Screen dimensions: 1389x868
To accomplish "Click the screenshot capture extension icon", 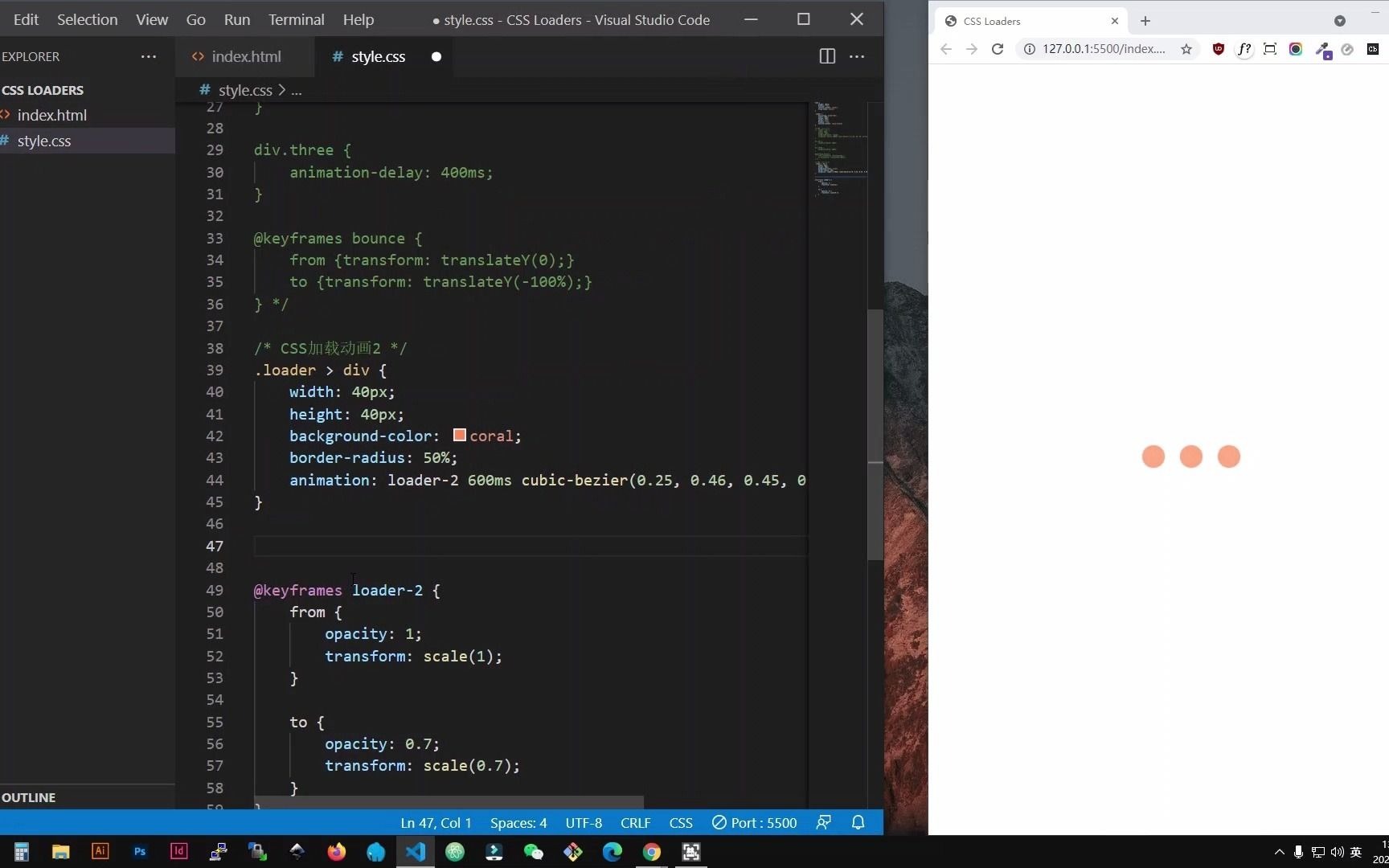I will (x=1270, y=49).
